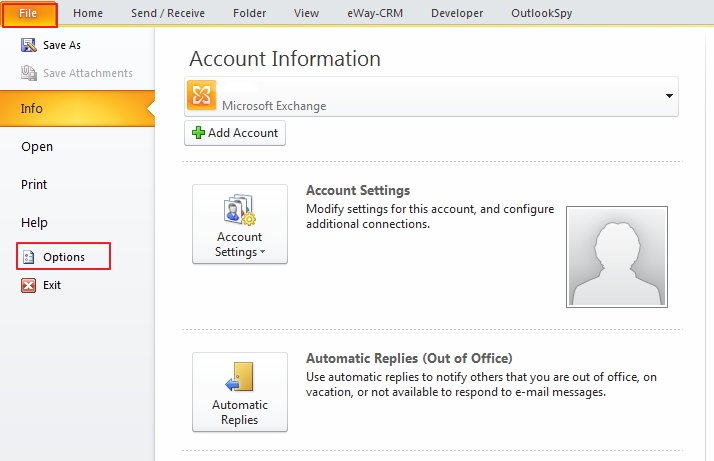Open the eWay-CRM tab
This screenshot has width=714, height=461.
click(x=375, y=14)
